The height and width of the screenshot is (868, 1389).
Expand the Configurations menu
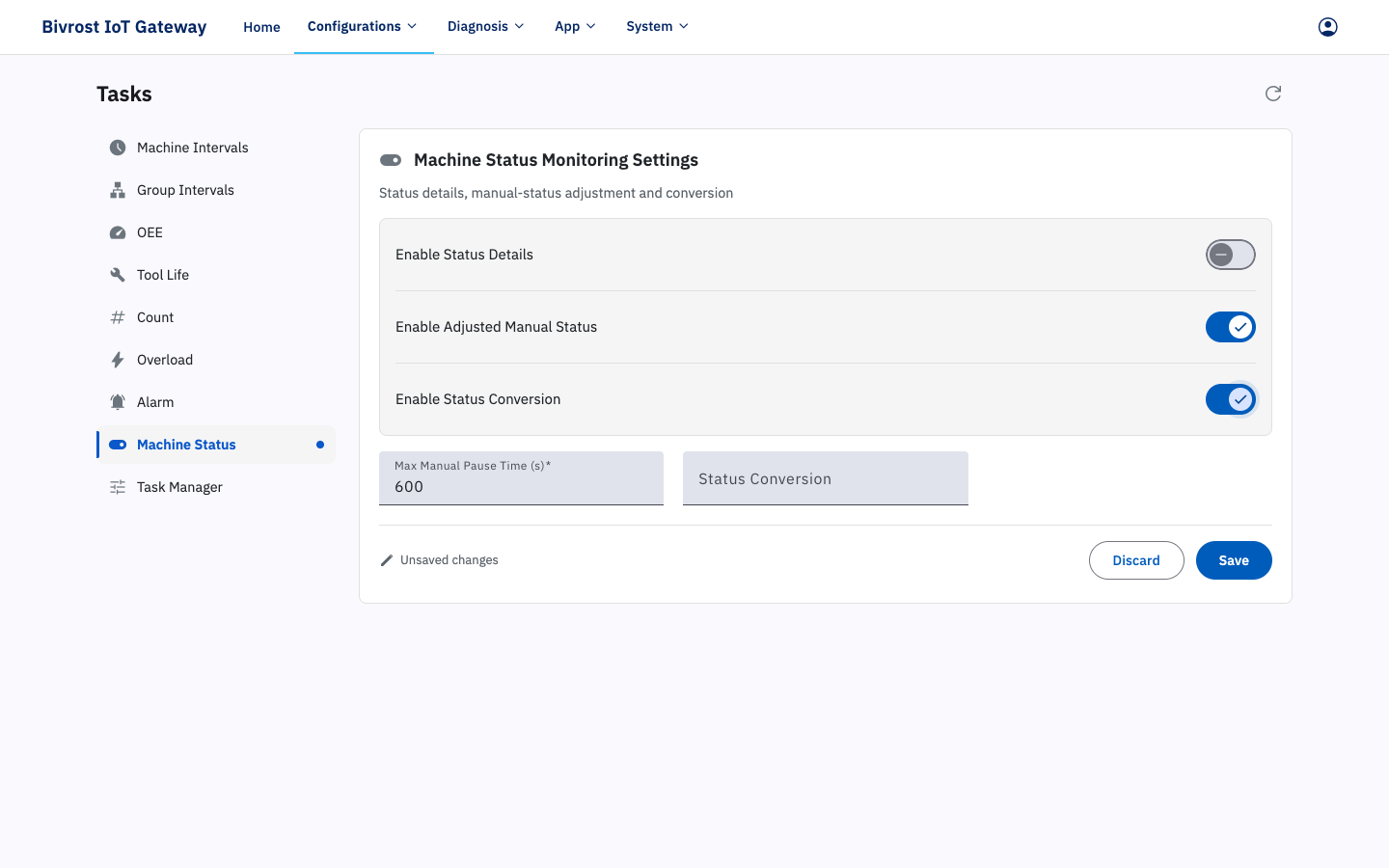tap(363, 26)
